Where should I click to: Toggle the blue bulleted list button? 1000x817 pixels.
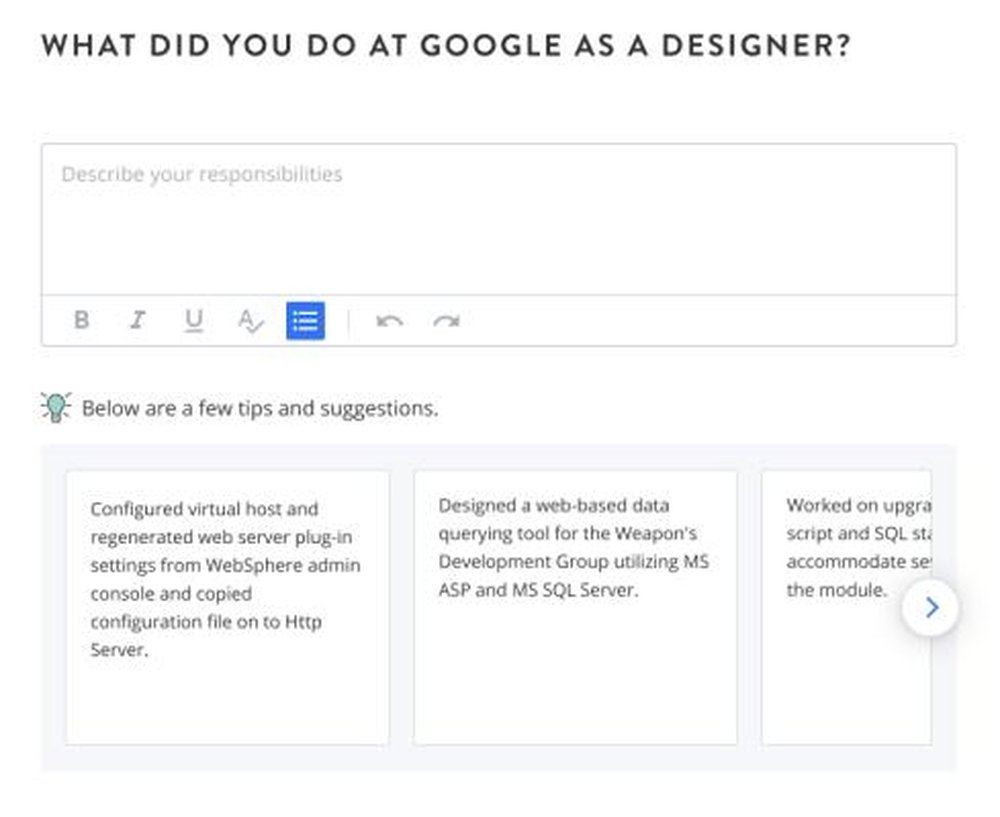tap(305, 321)
